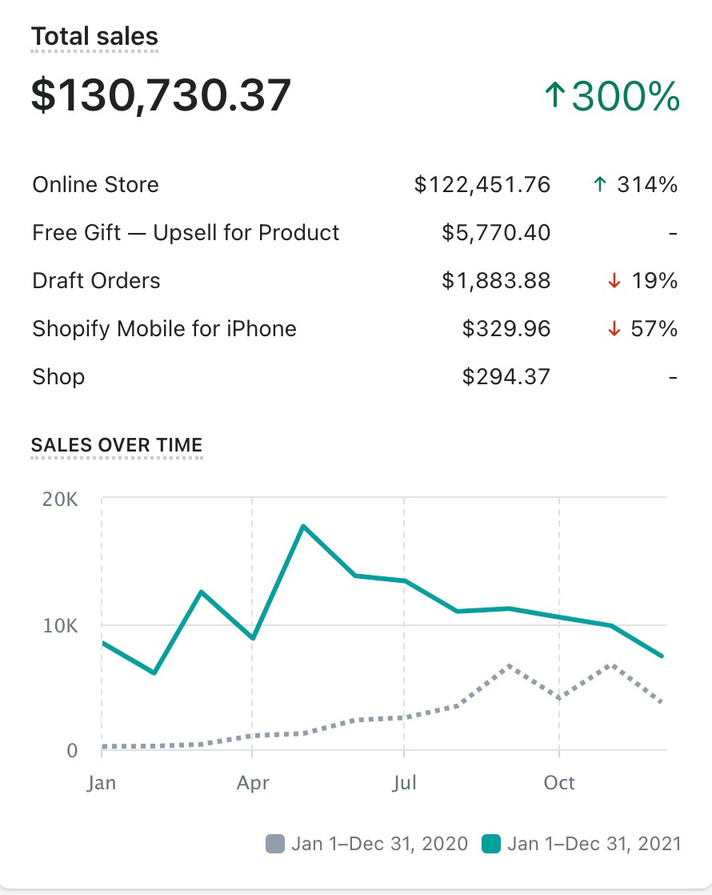Click the Draft Orders channel label

pos(96,281)
